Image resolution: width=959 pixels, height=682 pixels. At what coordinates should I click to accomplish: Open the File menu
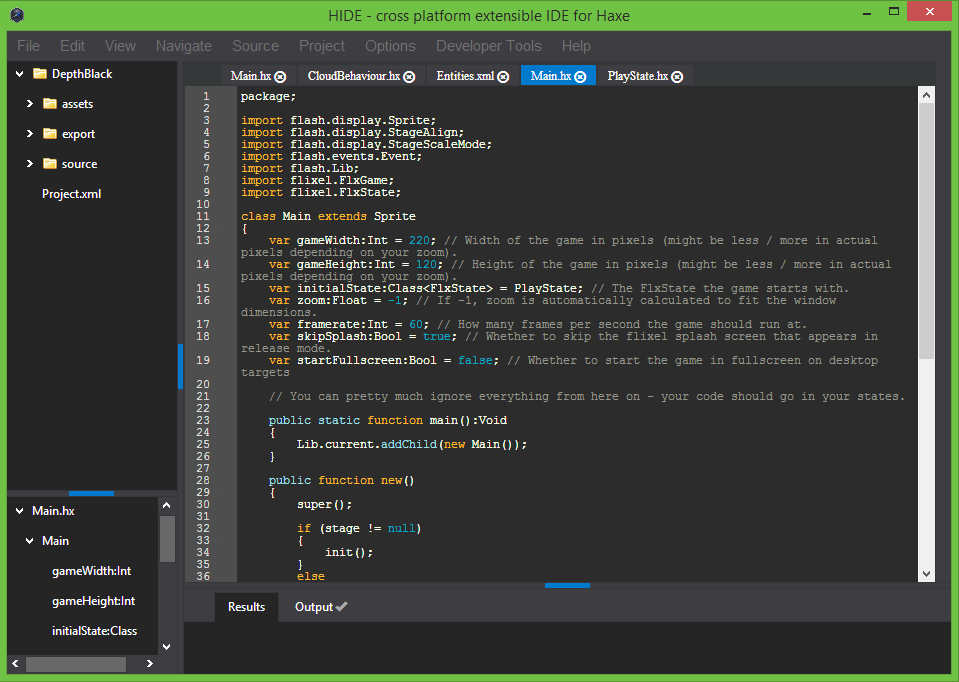click(x=28, y=46)
